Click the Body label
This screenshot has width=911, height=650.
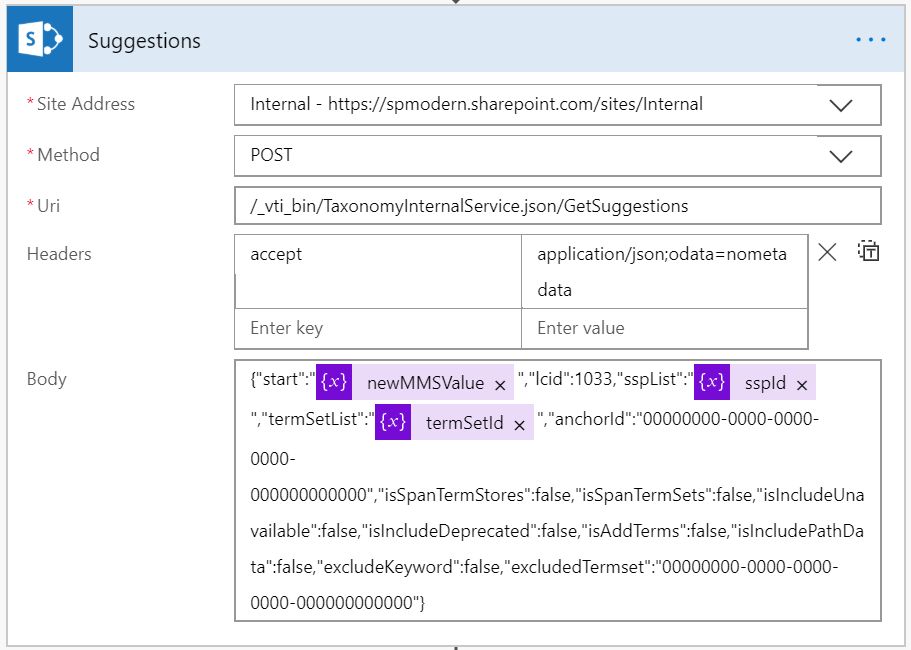pos(46,379)
